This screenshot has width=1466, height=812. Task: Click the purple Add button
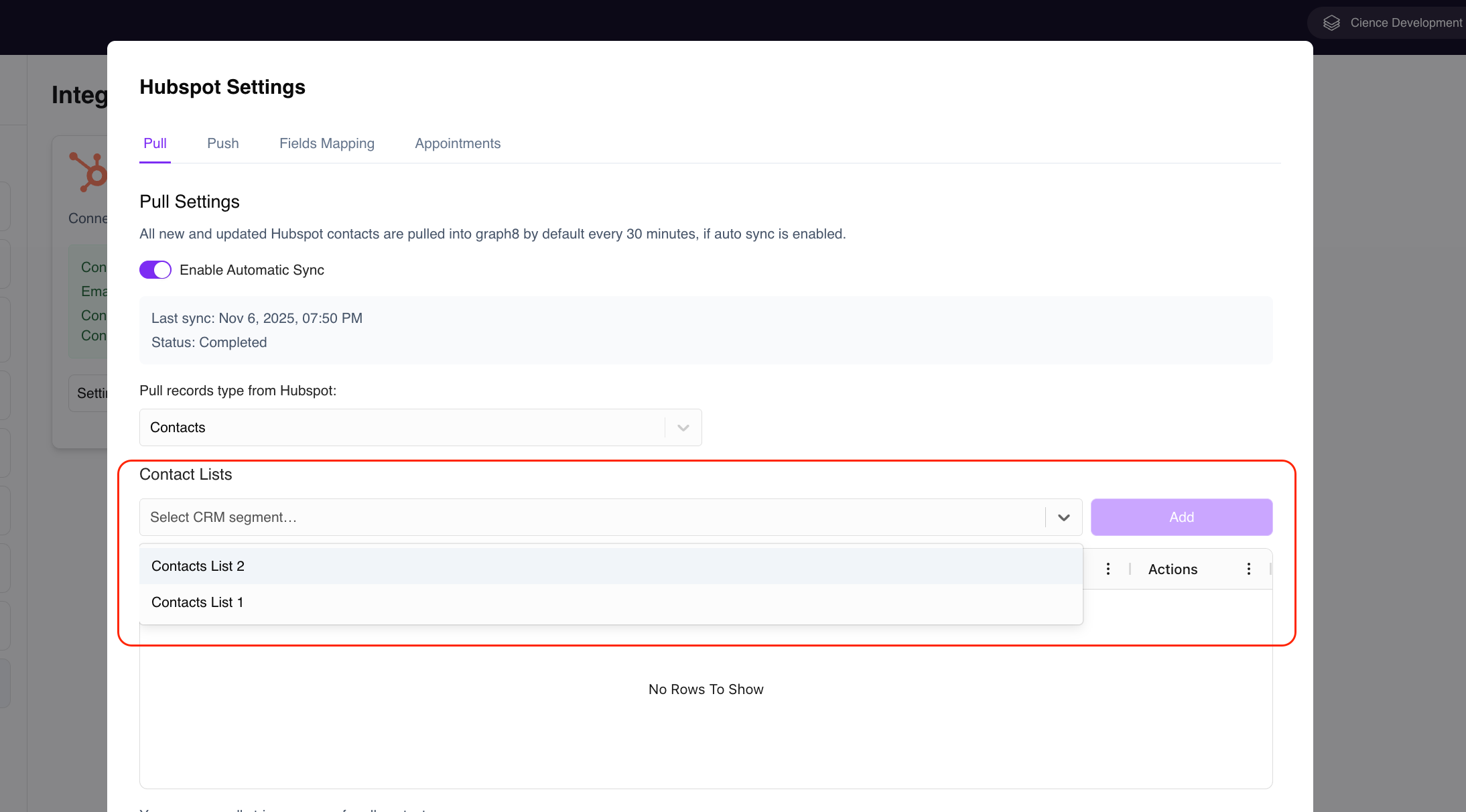click(1182, 517)
